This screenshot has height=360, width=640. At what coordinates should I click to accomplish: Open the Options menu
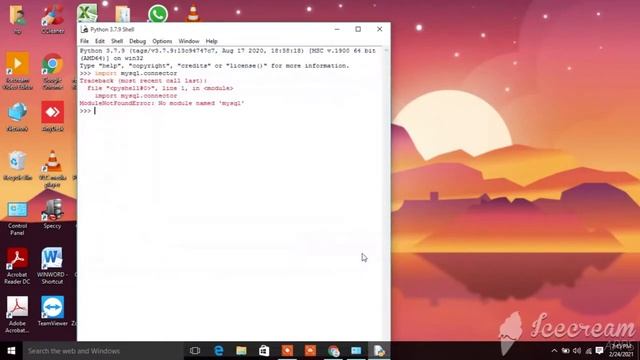pyautogui.click(x=162, y=41)
